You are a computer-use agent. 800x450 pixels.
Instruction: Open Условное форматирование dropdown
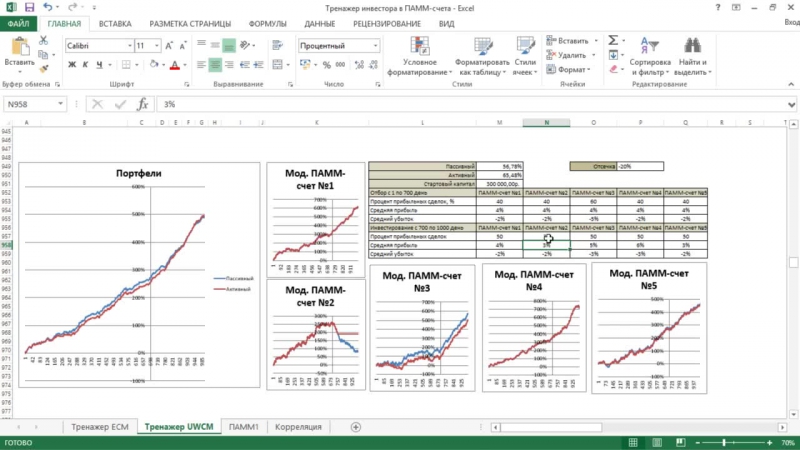[x=420, y=56]
